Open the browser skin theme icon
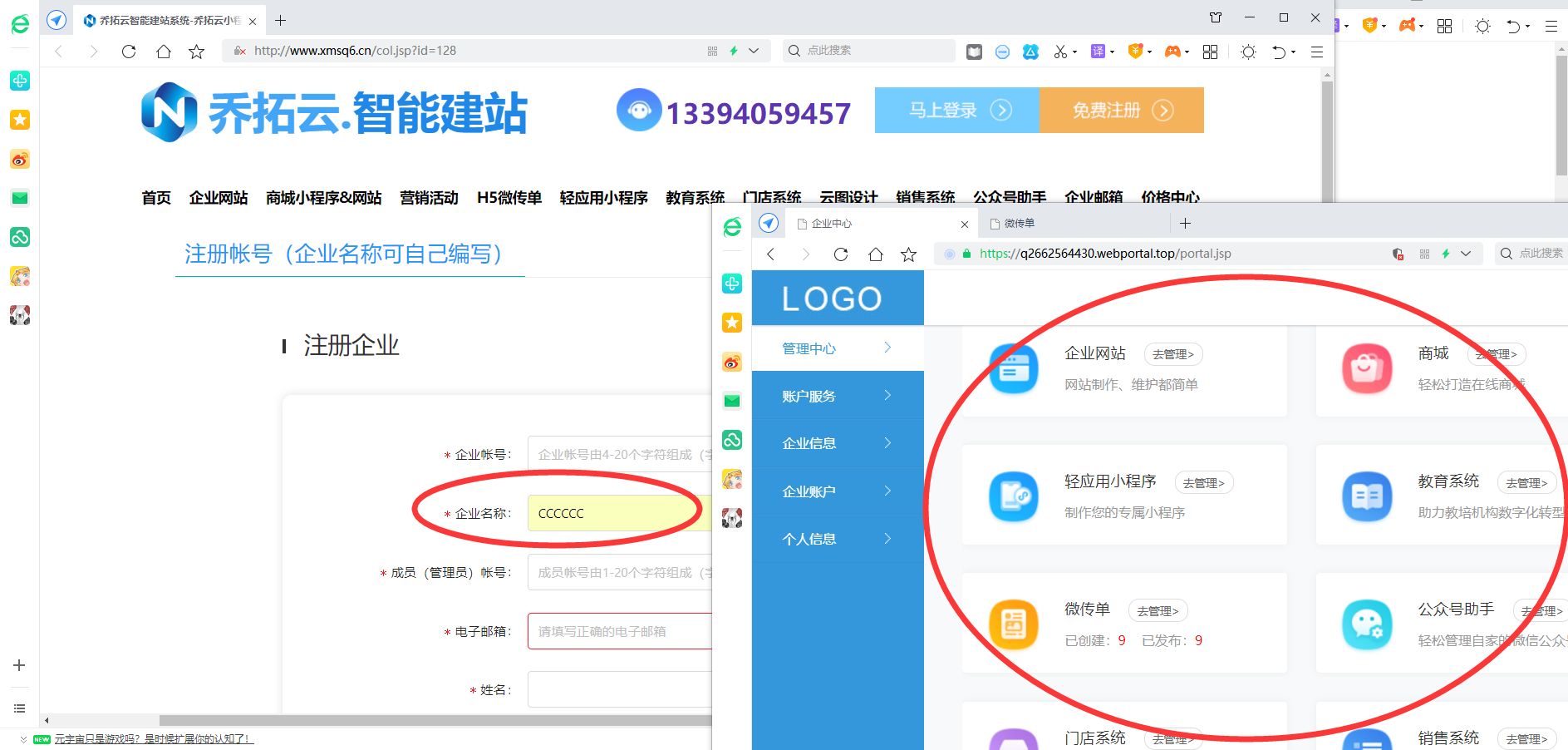This screenshot has height=750, width=1568. 1030,52
